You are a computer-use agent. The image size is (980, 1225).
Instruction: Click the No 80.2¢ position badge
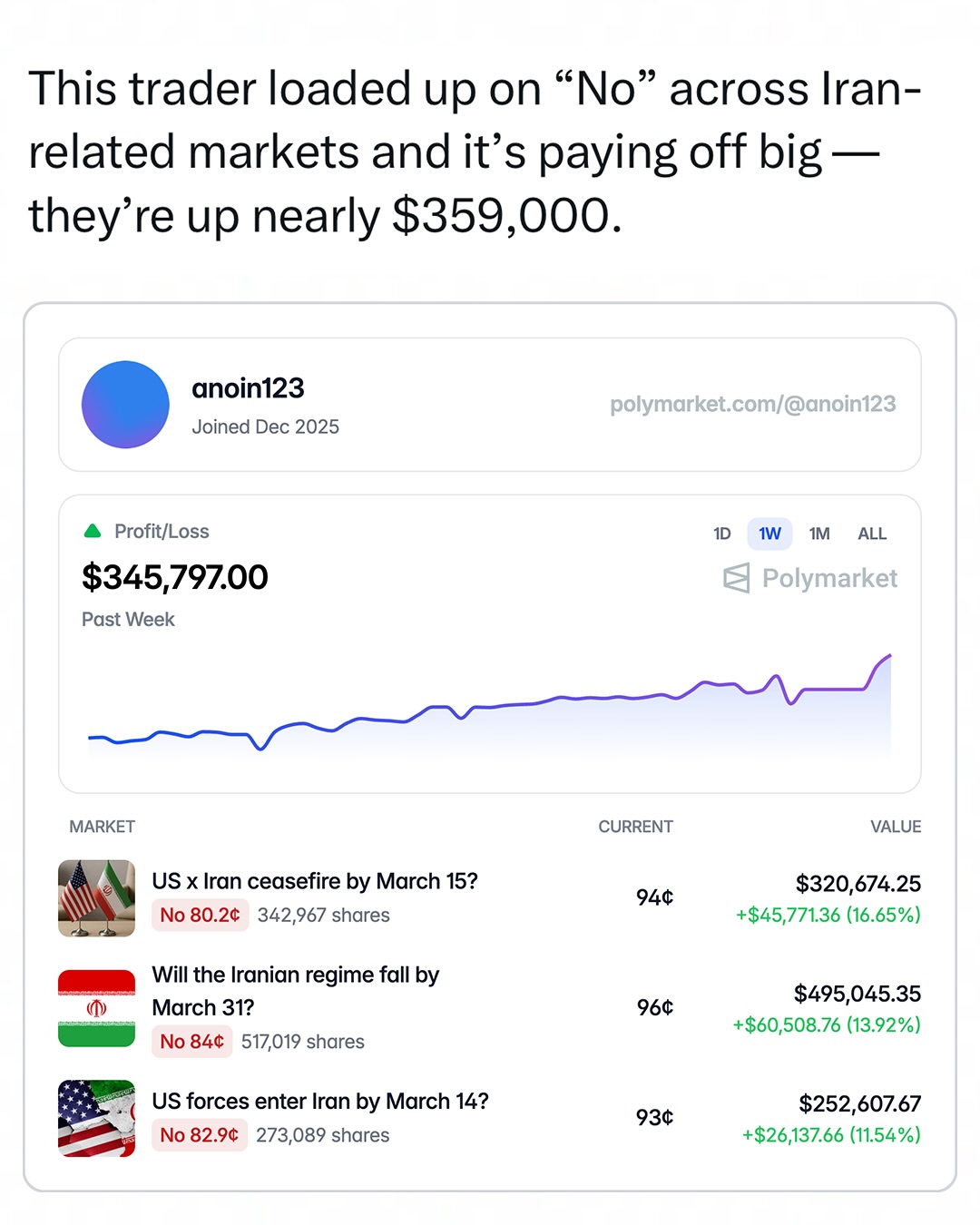[200, 915]
